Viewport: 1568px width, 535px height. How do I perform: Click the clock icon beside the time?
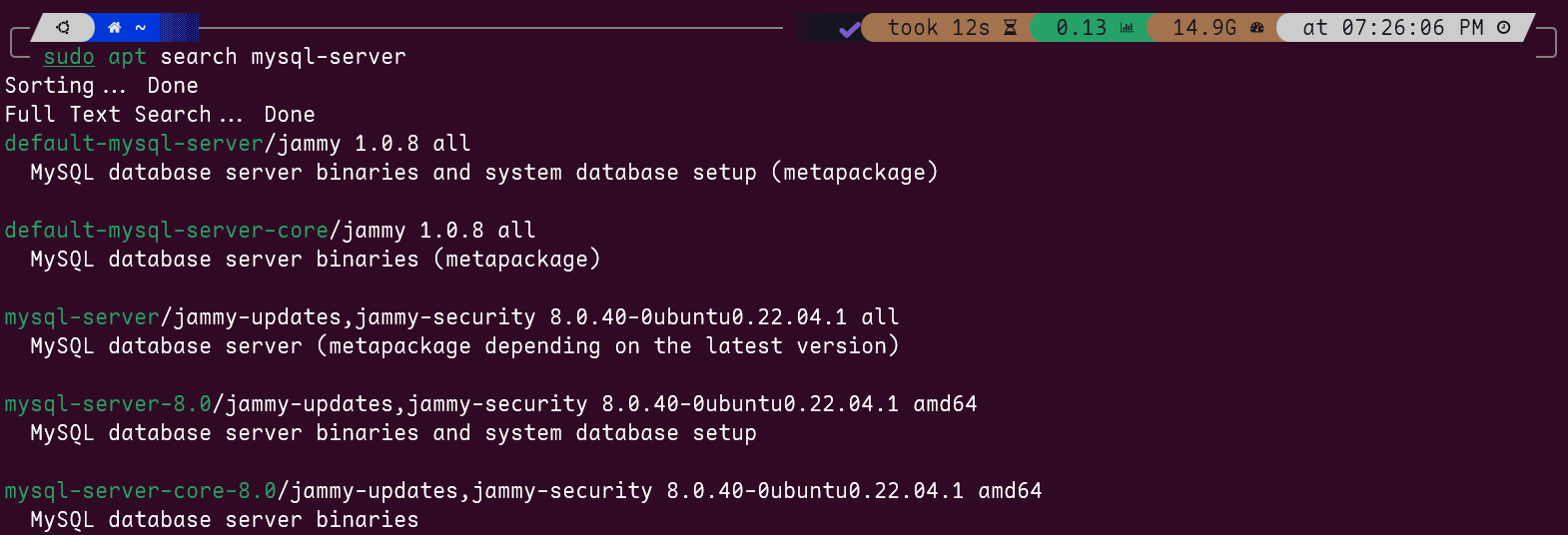tap(1504, 28)
